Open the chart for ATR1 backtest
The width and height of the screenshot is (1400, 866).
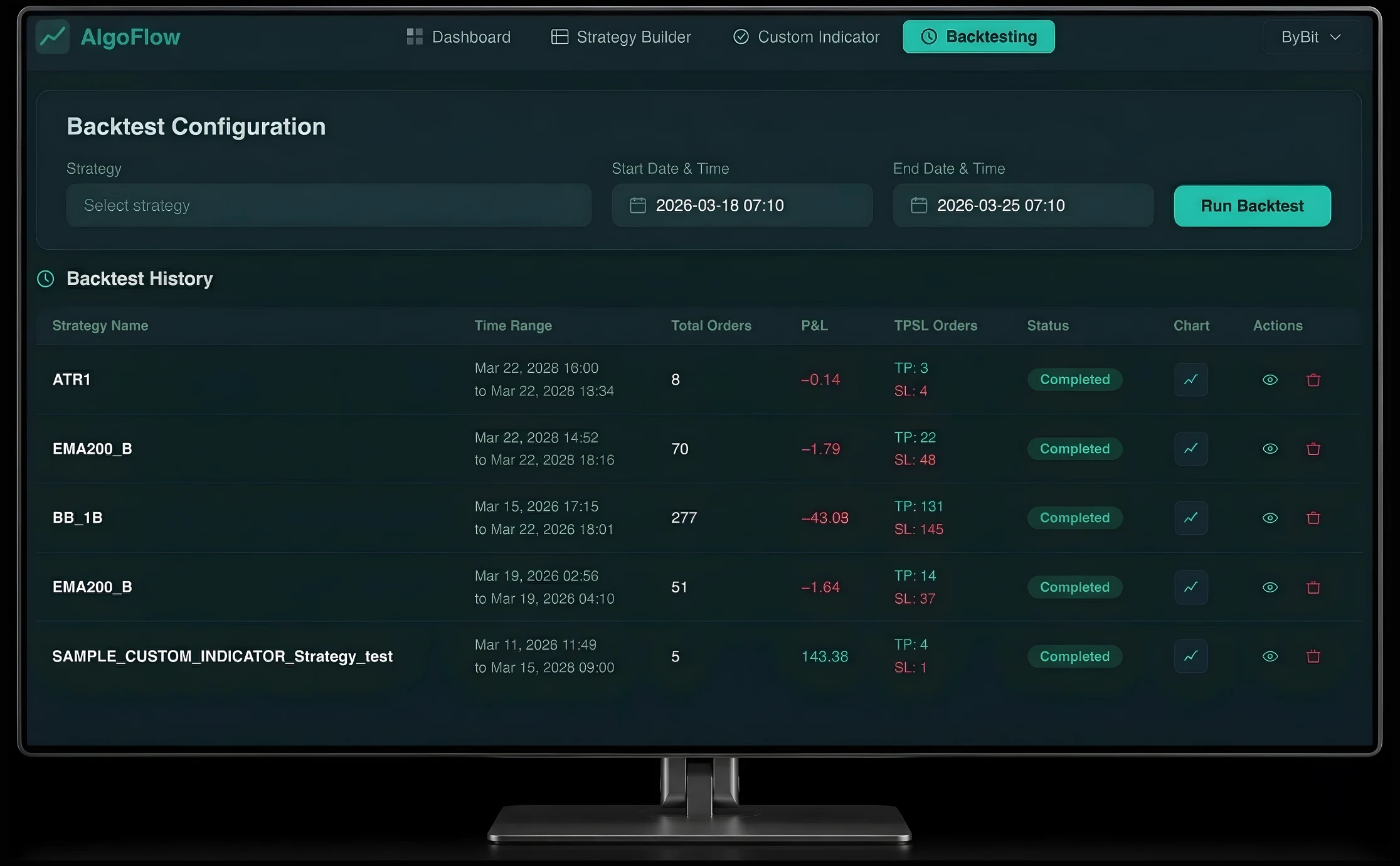click(1191, 380)
